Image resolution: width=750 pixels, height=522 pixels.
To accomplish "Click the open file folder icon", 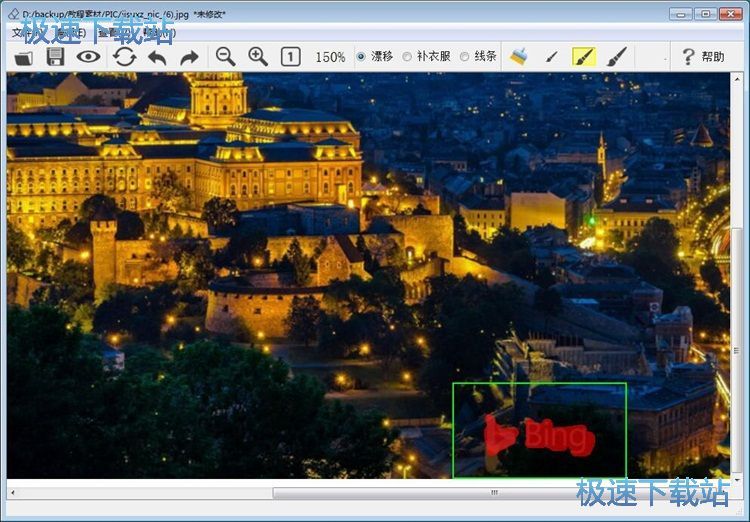I will coord(23,57).
